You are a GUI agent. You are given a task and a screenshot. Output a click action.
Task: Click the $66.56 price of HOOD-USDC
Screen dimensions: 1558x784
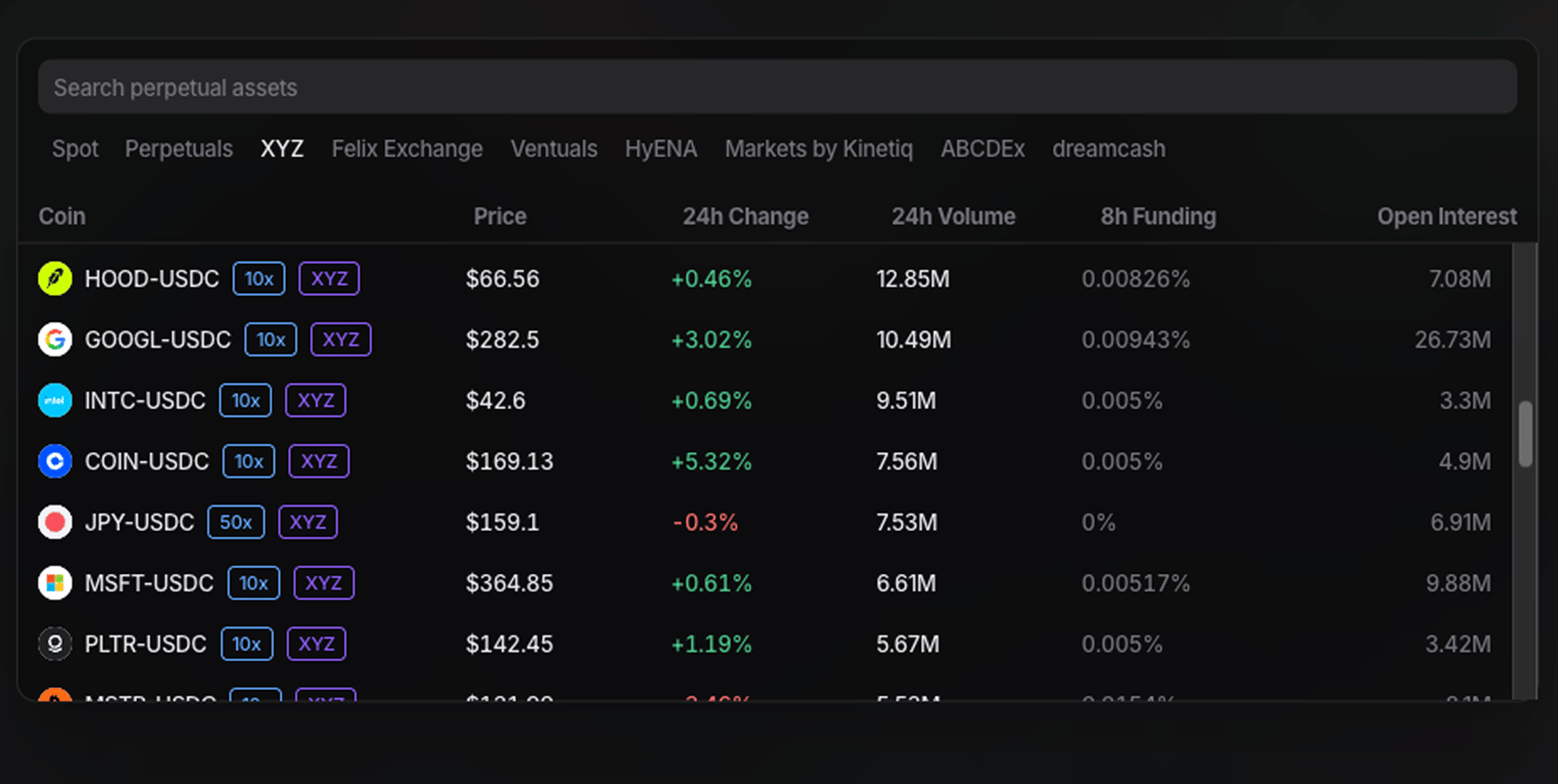[503, 279]
